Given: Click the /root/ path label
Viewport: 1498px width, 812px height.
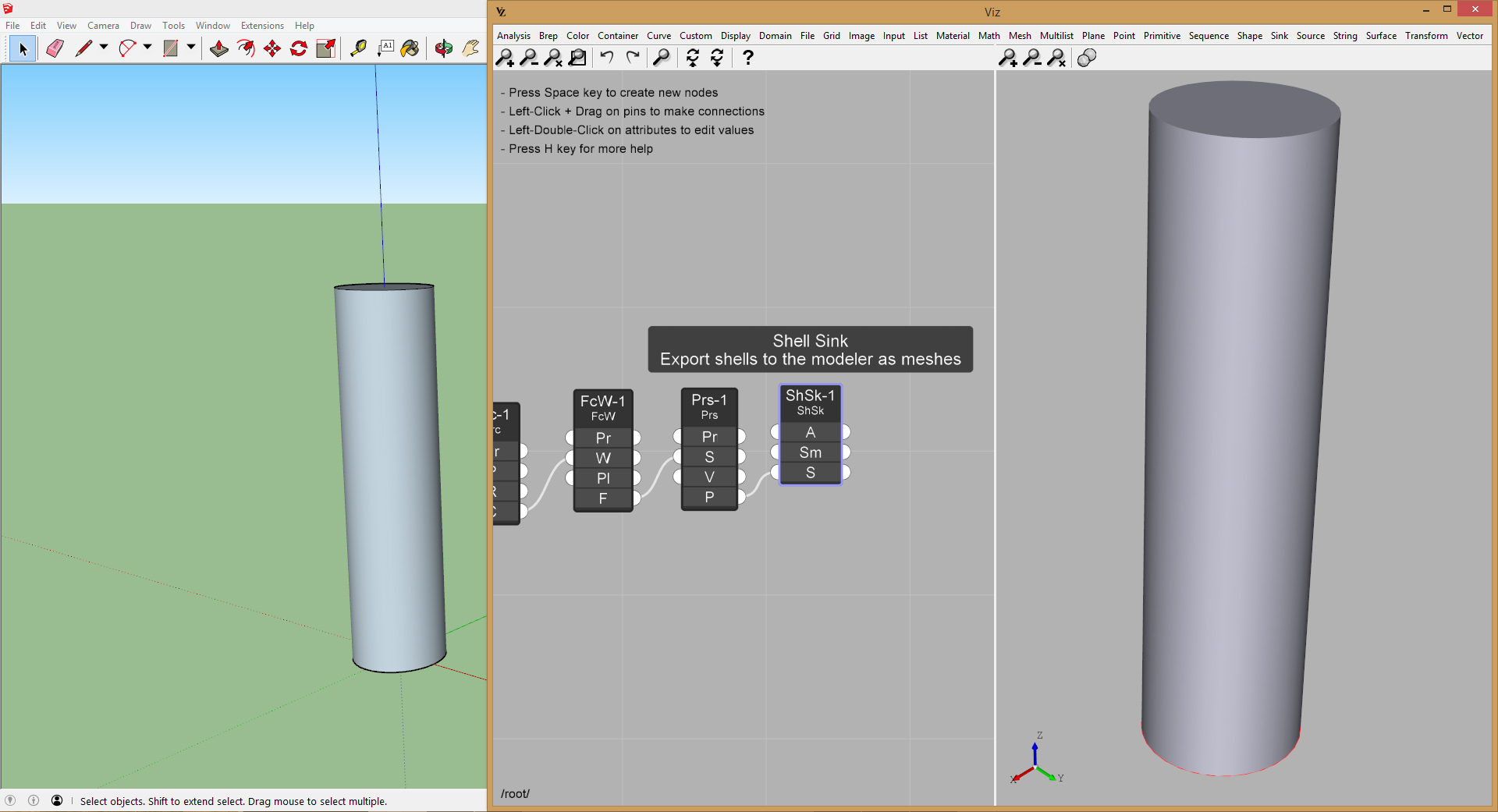Looking at the screenshot, I should tap(515, 793).
